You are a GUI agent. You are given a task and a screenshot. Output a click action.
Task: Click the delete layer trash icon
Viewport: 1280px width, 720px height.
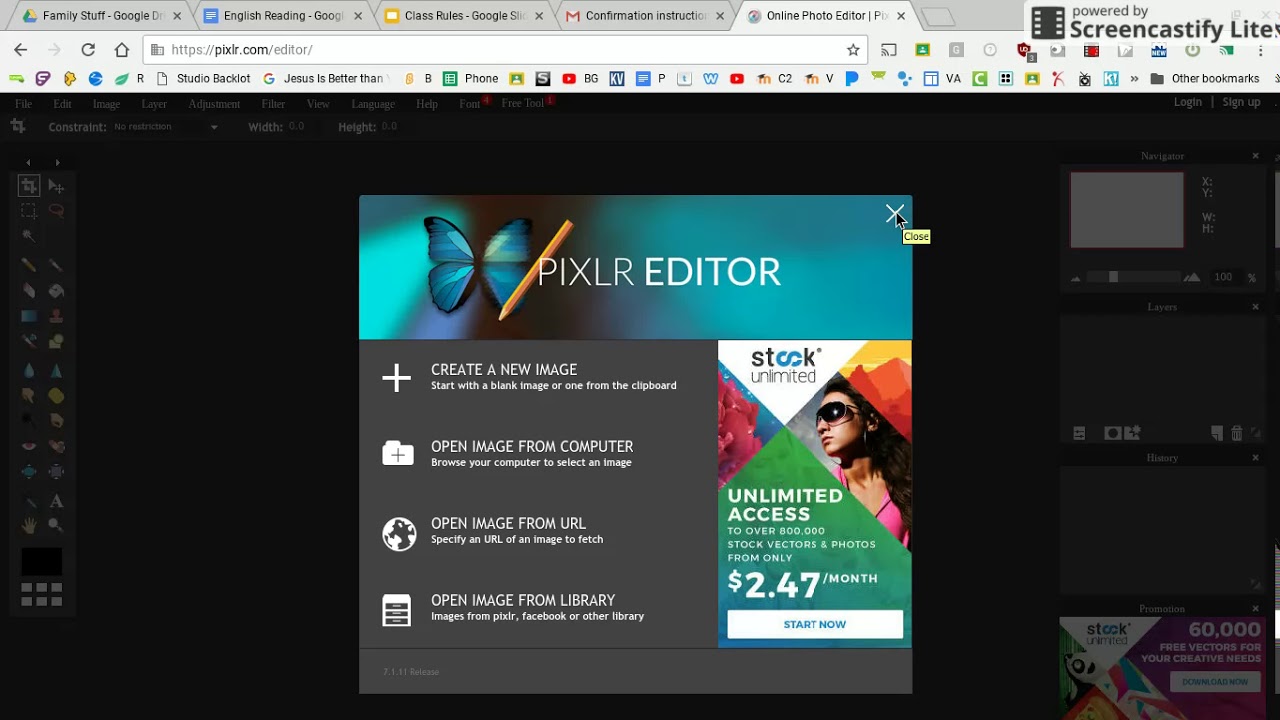pyautogui.click(x=1237, y=433)
